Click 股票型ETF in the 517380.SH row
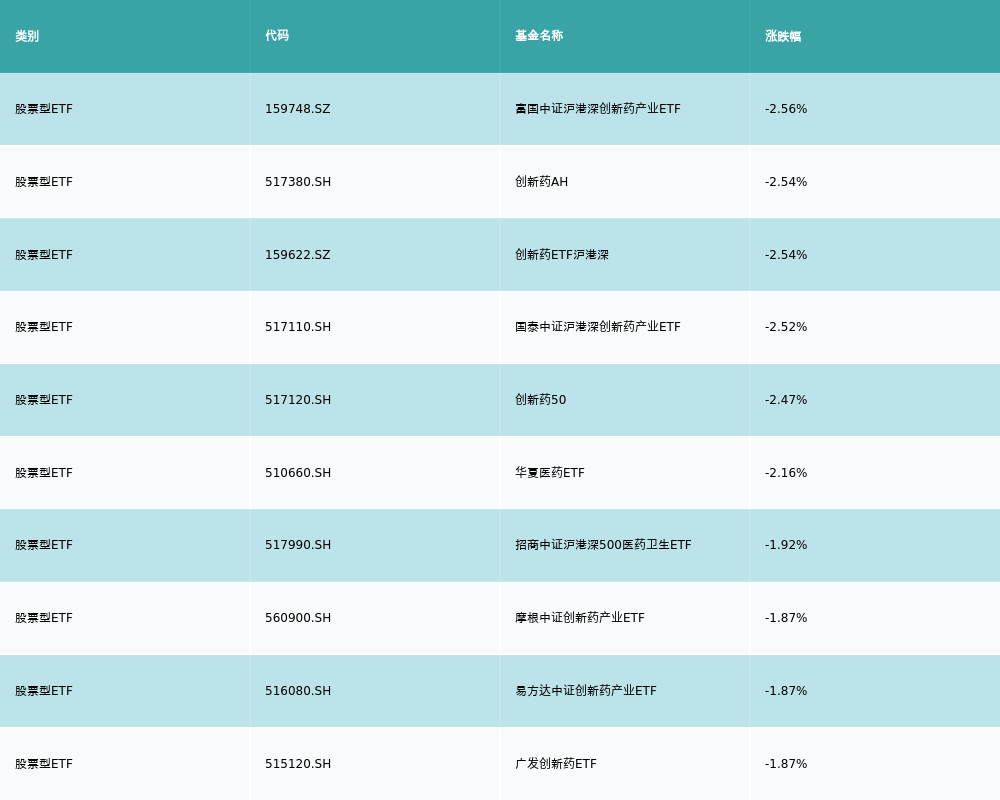This screenshot has height=800, width=1000. tap(44, 182)
